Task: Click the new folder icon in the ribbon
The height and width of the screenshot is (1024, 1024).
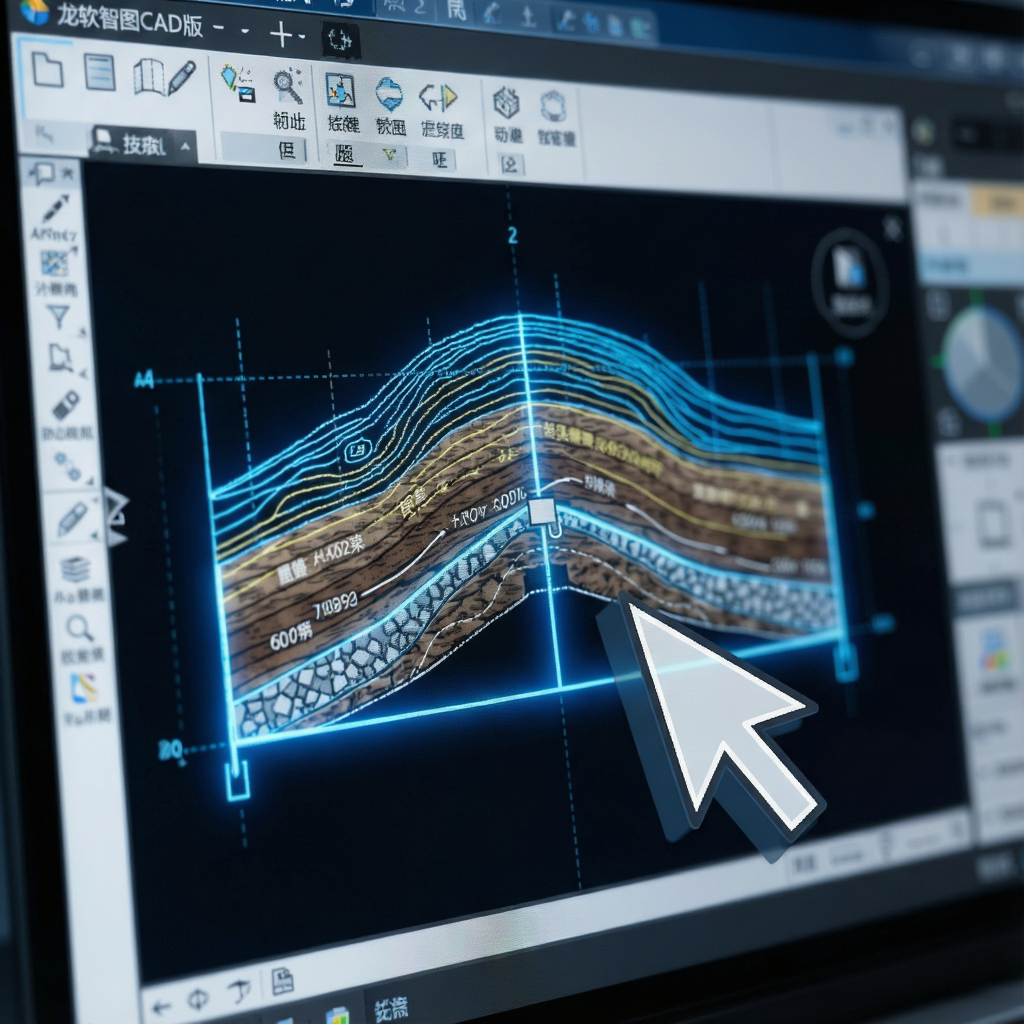Action: [48, 69]
